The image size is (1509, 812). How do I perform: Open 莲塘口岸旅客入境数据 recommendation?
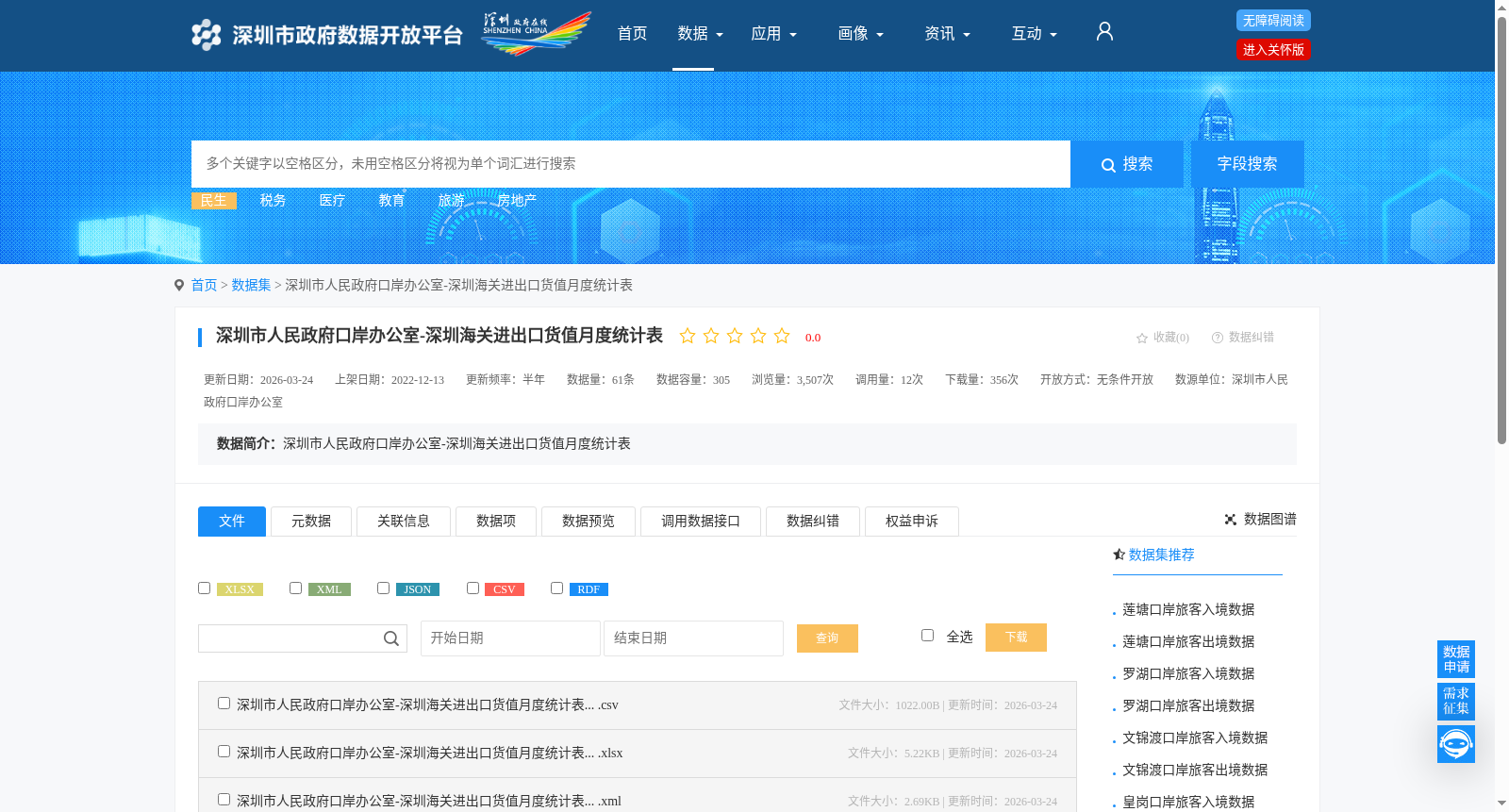tap(1188, 610)
